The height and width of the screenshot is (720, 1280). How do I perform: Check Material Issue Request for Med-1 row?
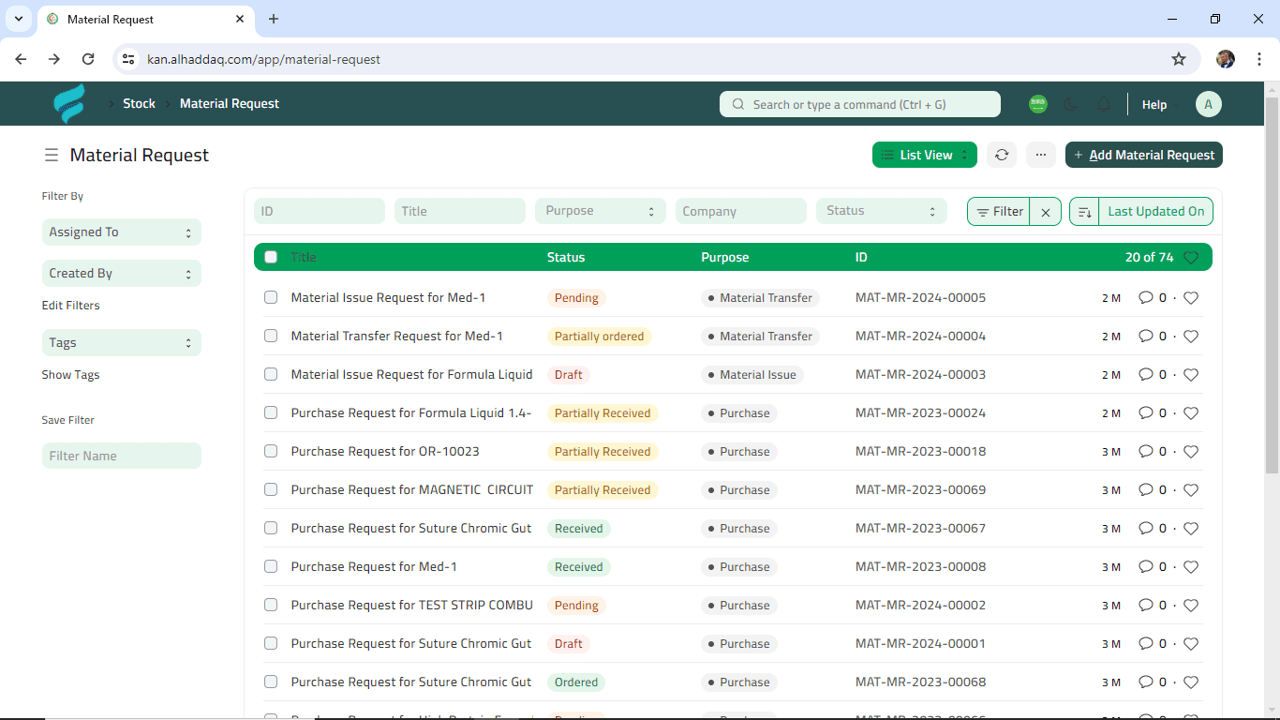point(270,298)
